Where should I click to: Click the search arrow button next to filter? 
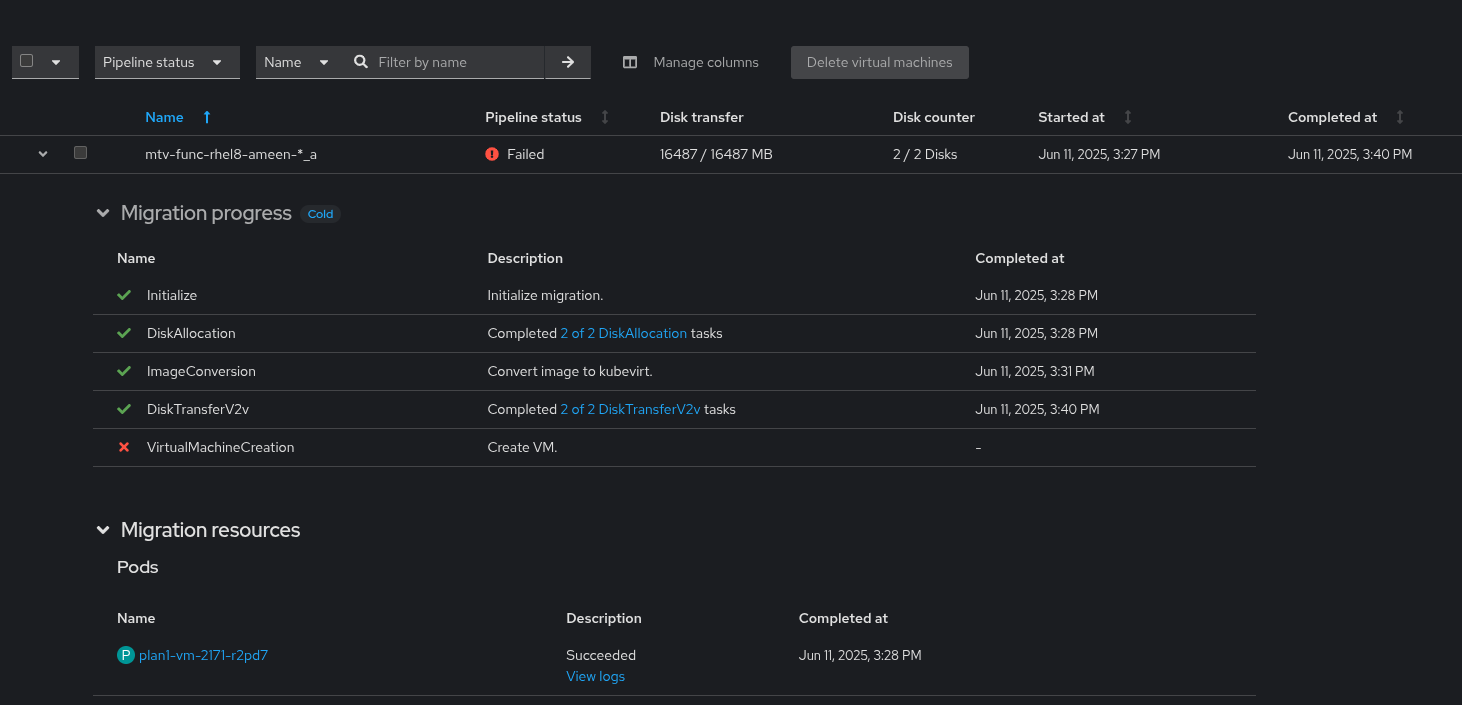pos(568,62)
